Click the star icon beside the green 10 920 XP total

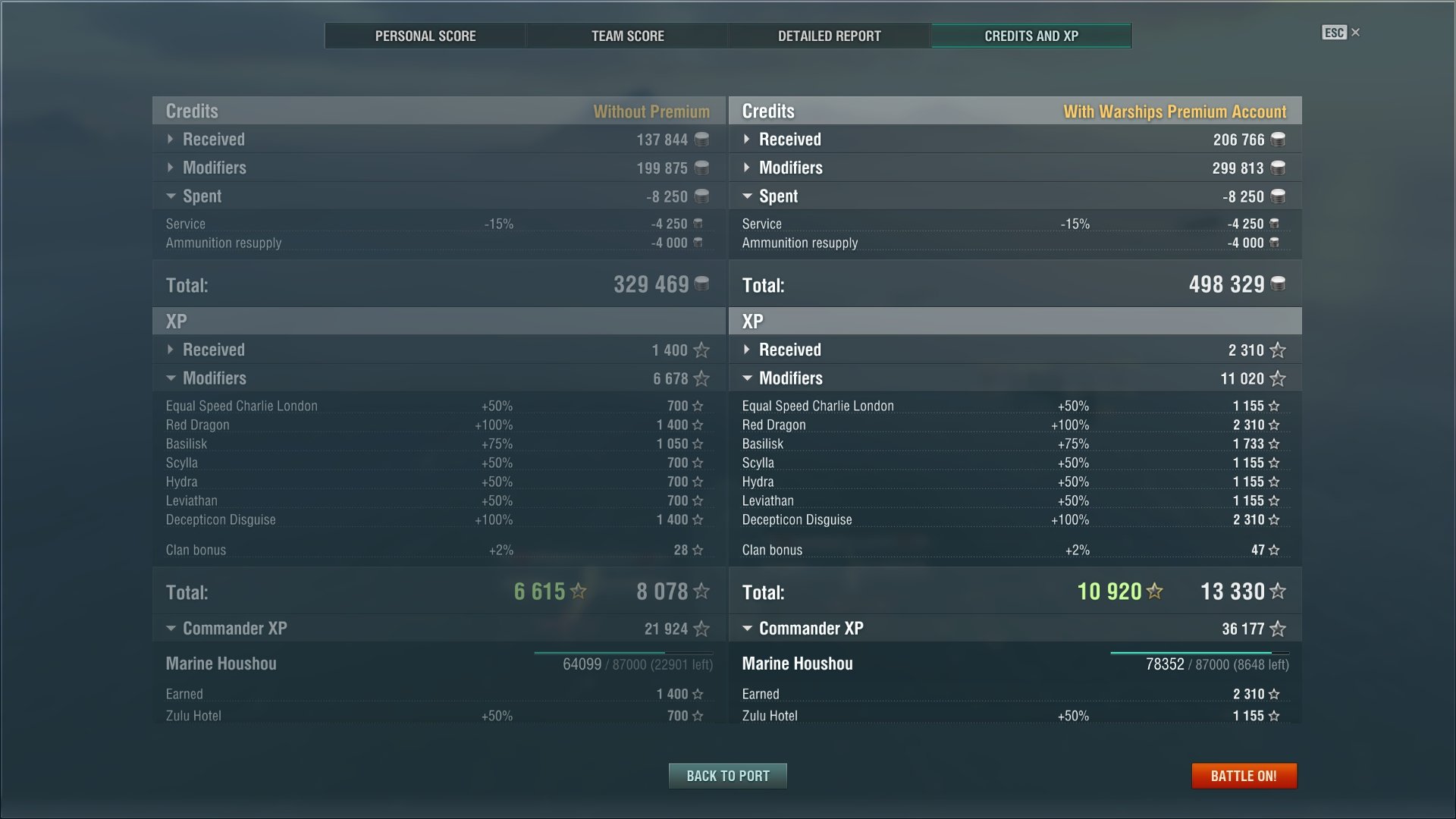coord(1154,591)
